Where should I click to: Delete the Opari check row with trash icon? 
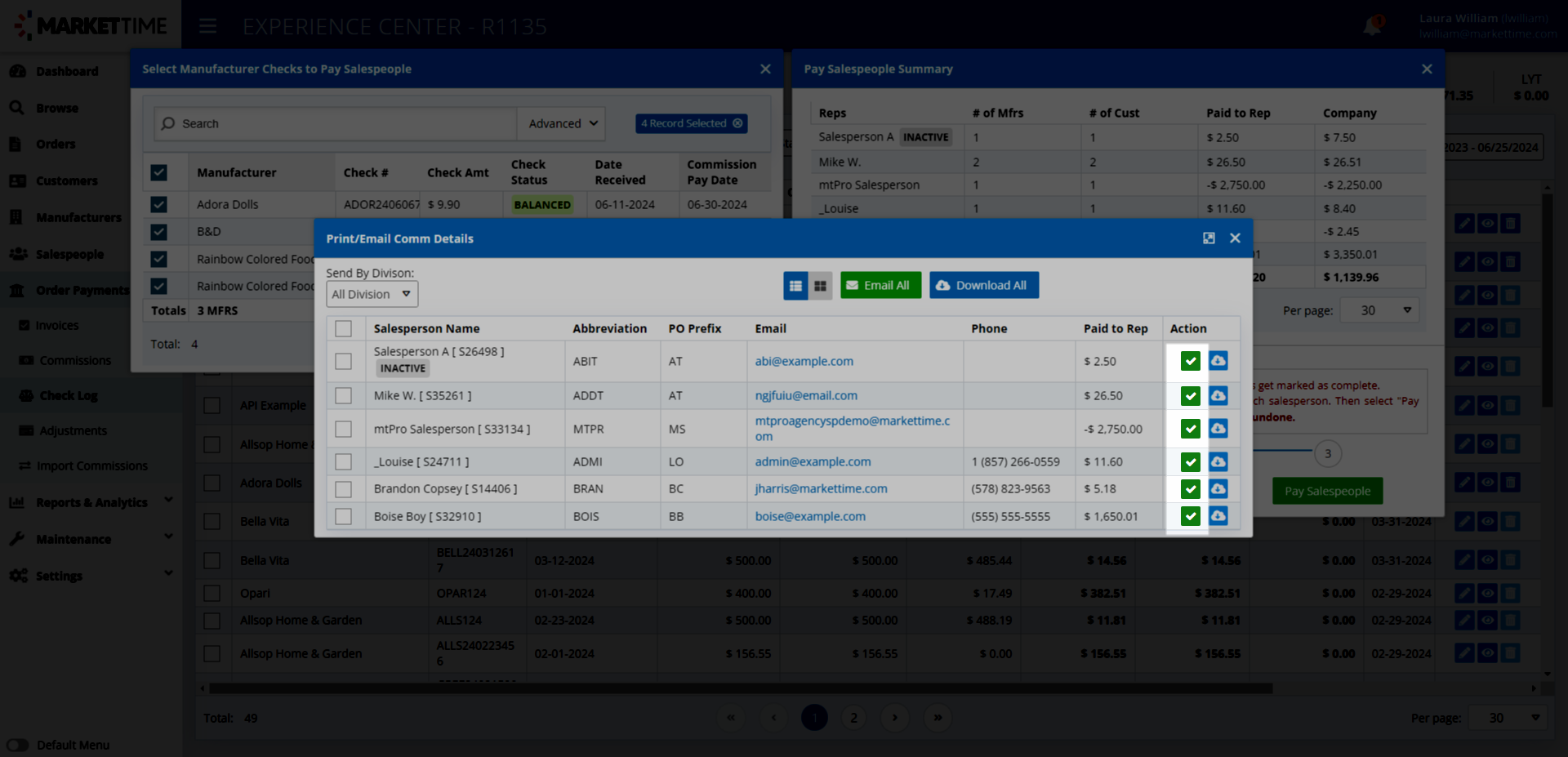point(1511,594)
